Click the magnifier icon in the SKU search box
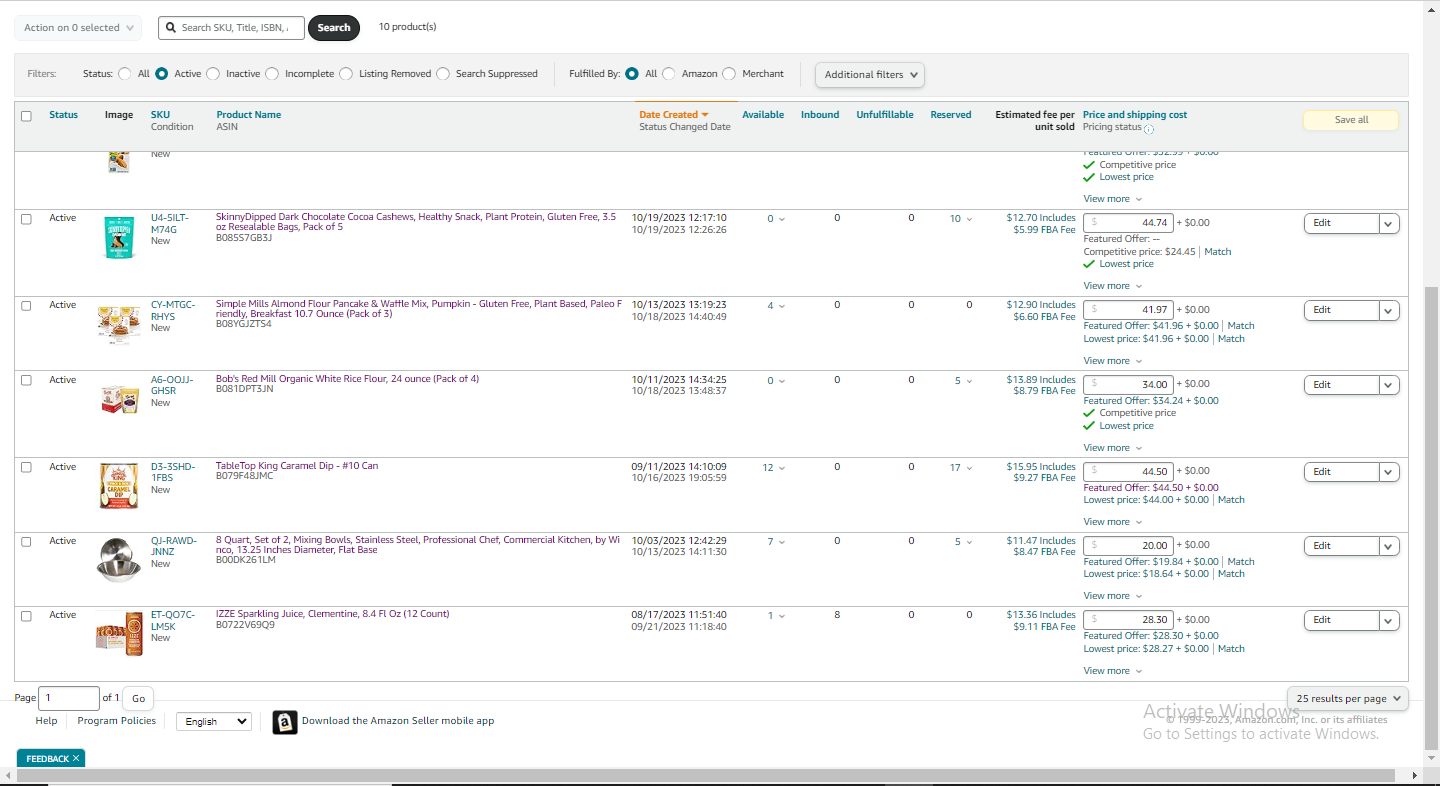 click(171, 28)
